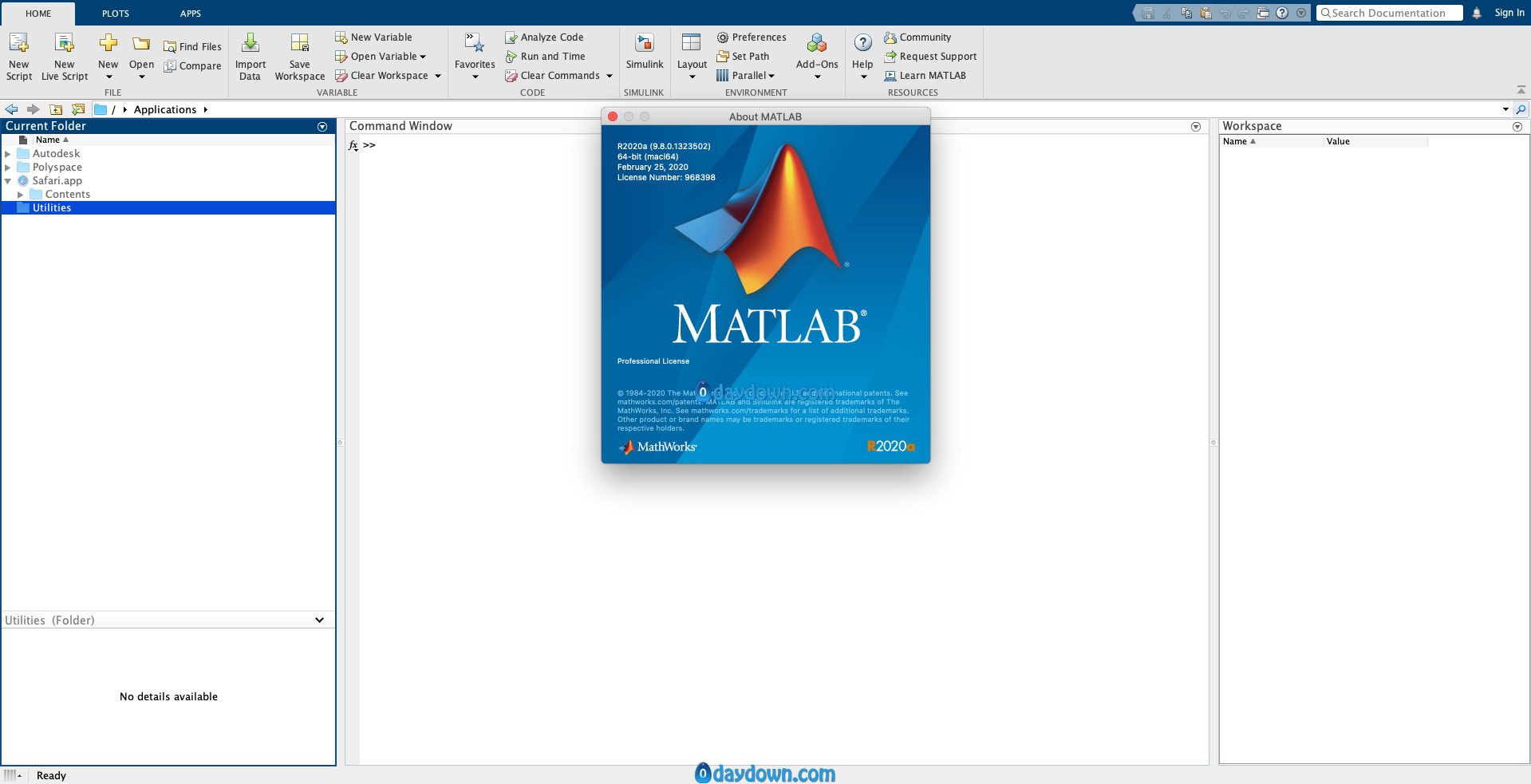
Task: Click Paste icon in quick access toolbar
Action: click(1205, 13)
